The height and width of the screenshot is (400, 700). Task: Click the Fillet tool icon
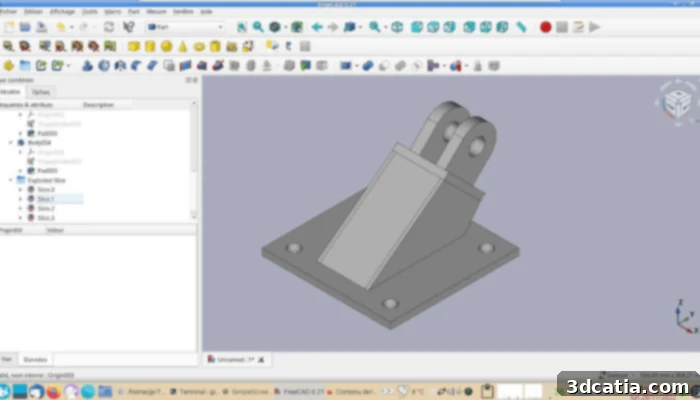coord(136,66)
